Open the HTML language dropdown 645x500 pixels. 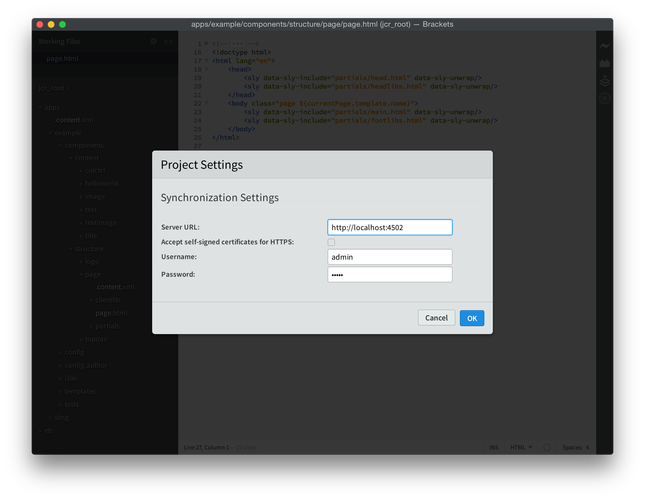pyautogui.click(x=523, y=447)
